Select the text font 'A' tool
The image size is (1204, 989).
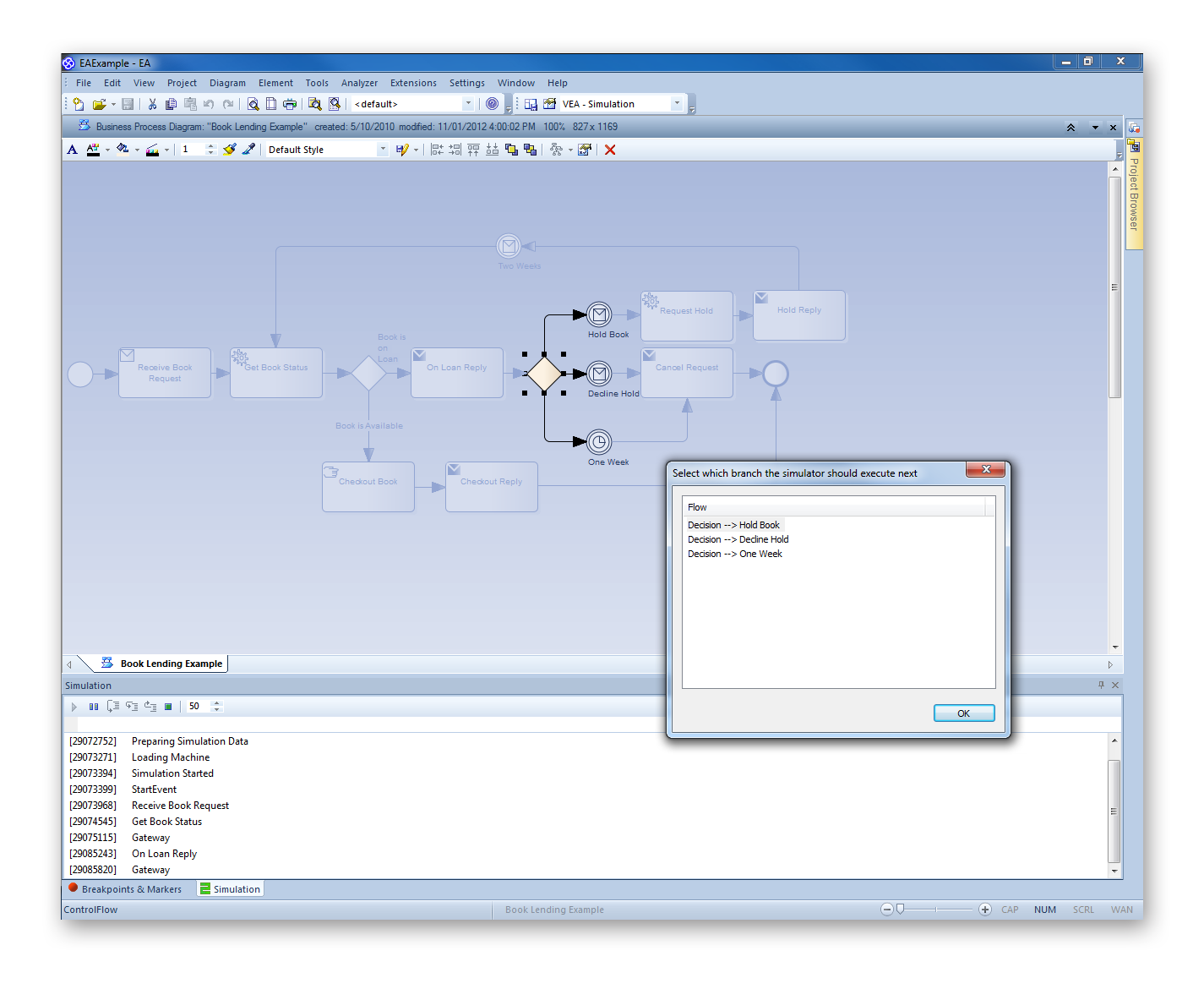click(73, 150)
